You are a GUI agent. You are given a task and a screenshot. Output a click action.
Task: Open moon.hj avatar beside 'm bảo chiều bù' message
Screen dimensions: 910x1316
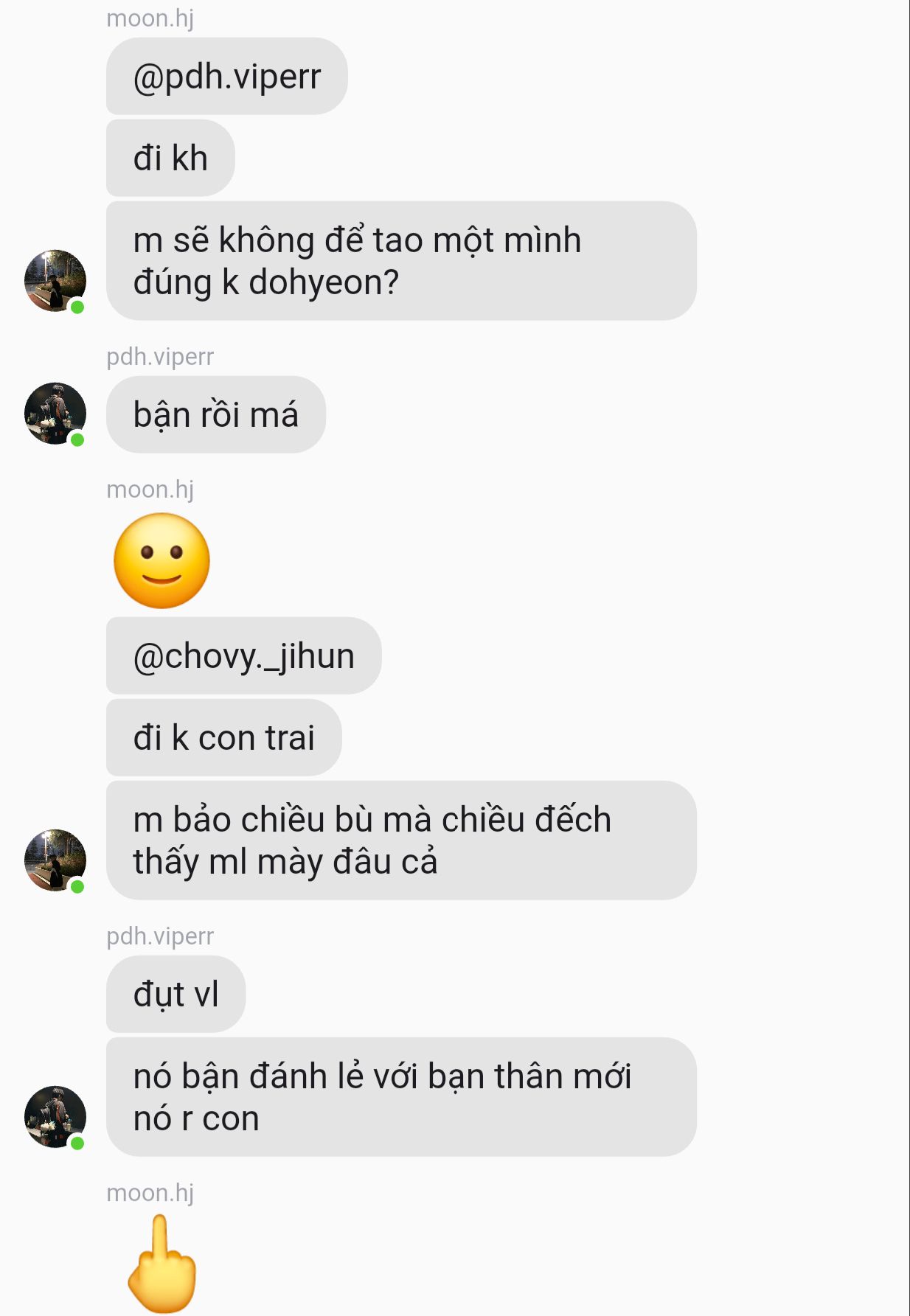click(x=55, y=860)
